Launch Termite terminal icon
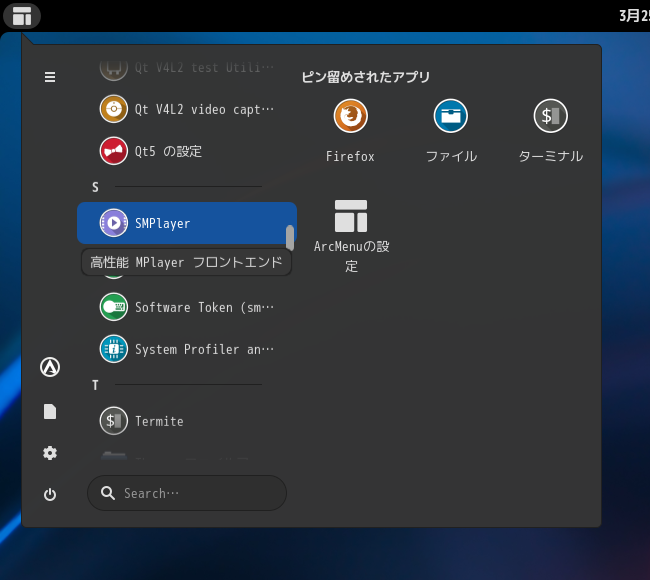 pos(114,421)
